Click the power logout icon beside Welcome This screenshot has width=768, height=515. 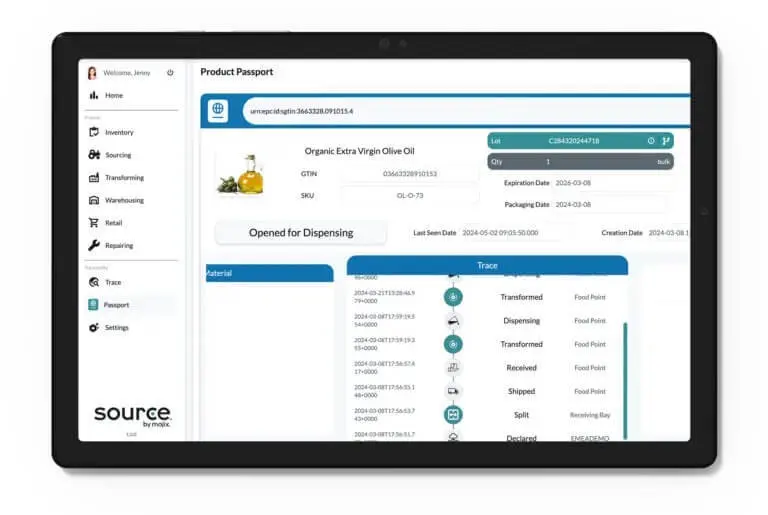coord(170,73)
